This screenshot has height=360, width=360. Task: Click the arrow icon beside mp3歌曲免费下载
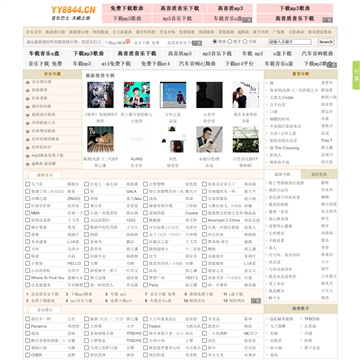[x=28, y=156]
